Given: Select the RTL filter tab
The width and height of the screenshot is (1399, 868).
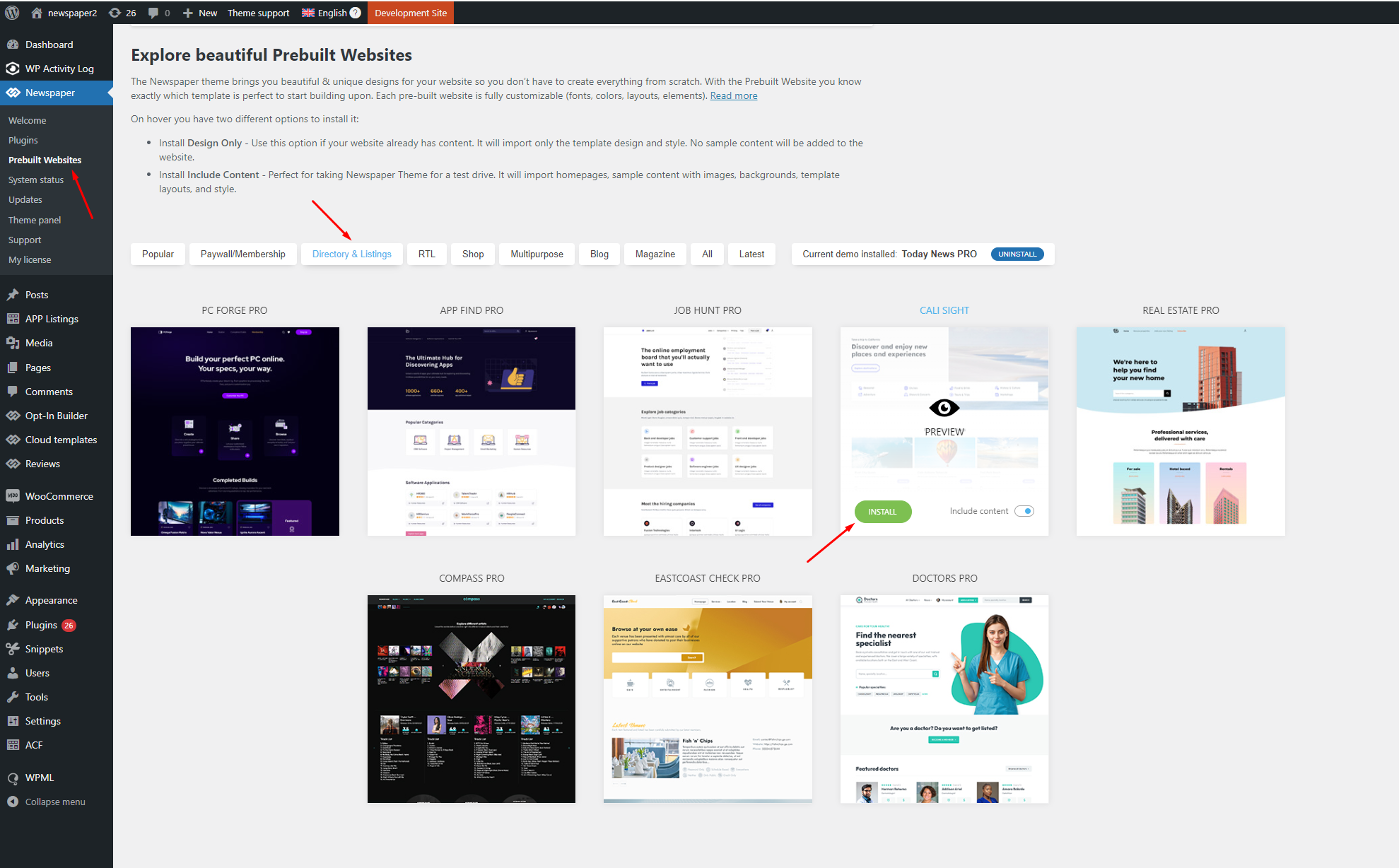Looking at the screenshot, I should [x=427, y=254].
